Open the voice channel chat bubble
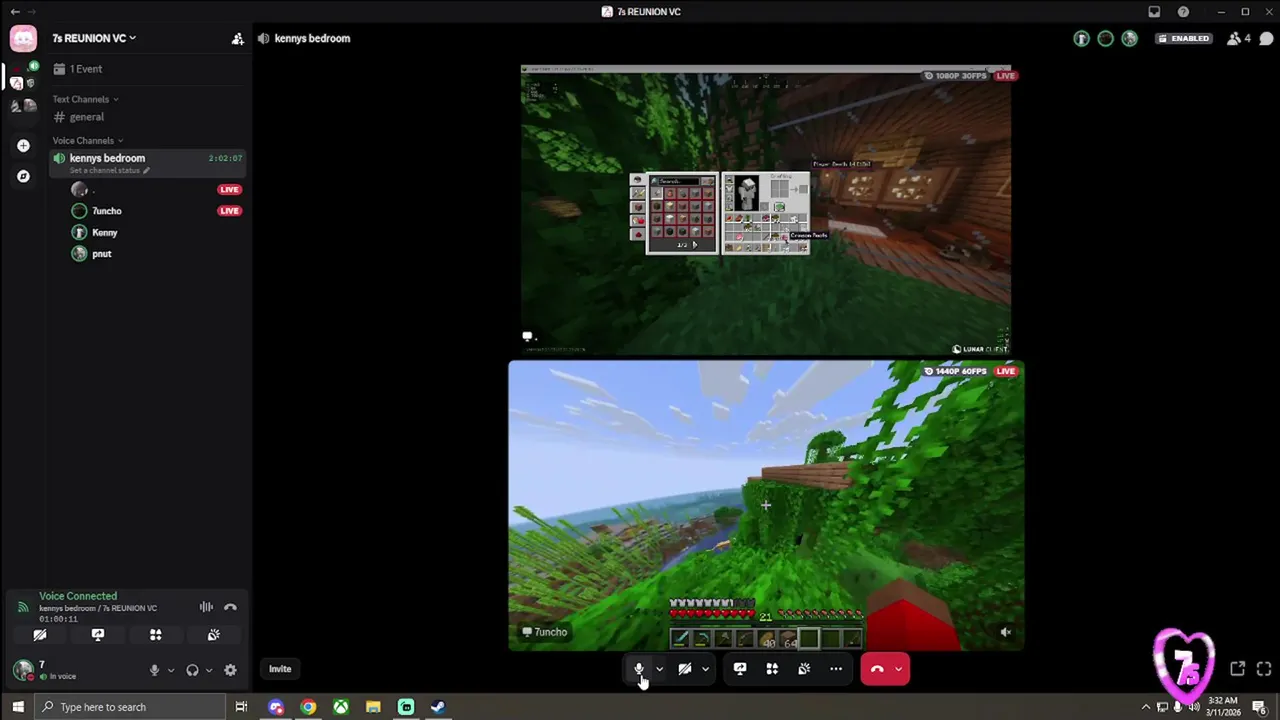The image size is (1280, 720). 1266,39
